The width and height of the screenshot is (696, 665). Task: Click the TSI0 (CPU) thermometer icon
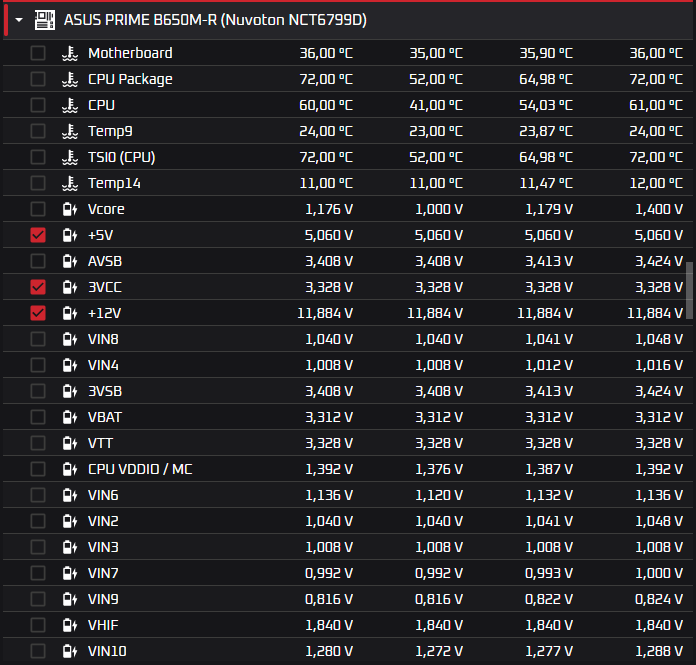coord(70,157)
